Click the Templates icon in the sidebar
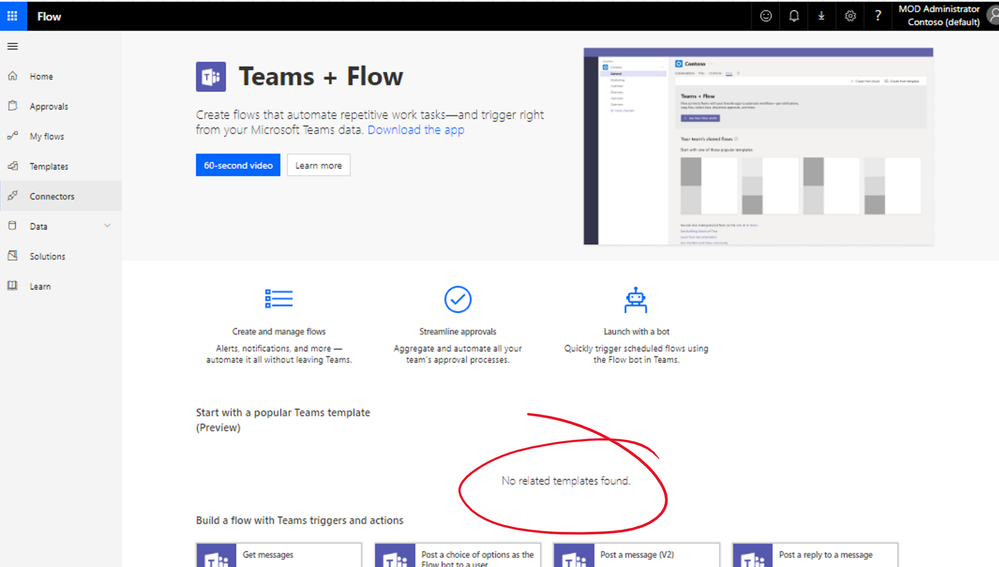999x567 pixels. pos(13,166)
